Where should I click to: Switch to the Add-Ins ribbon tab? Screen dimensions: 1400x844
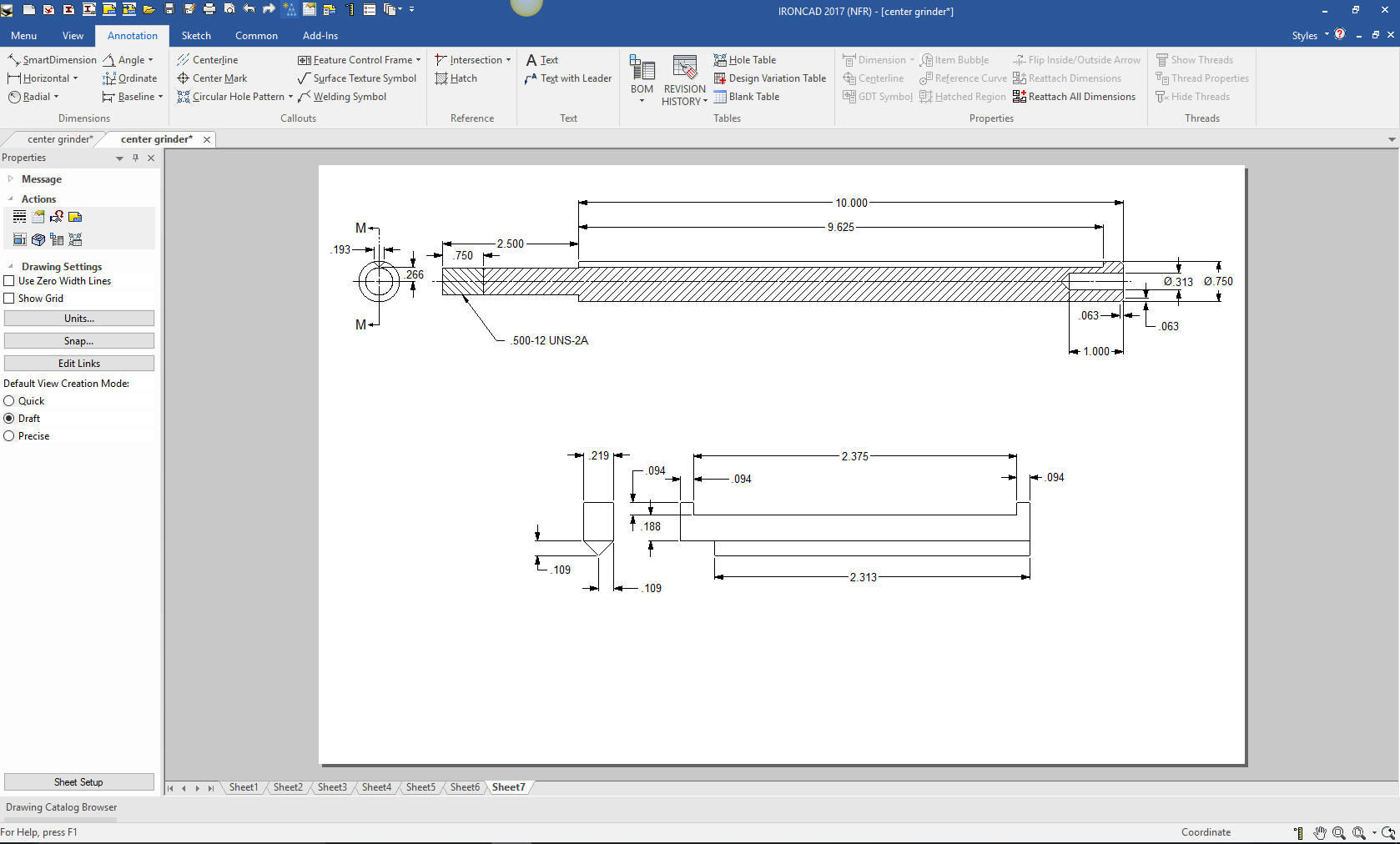click(x=320, y=36)
